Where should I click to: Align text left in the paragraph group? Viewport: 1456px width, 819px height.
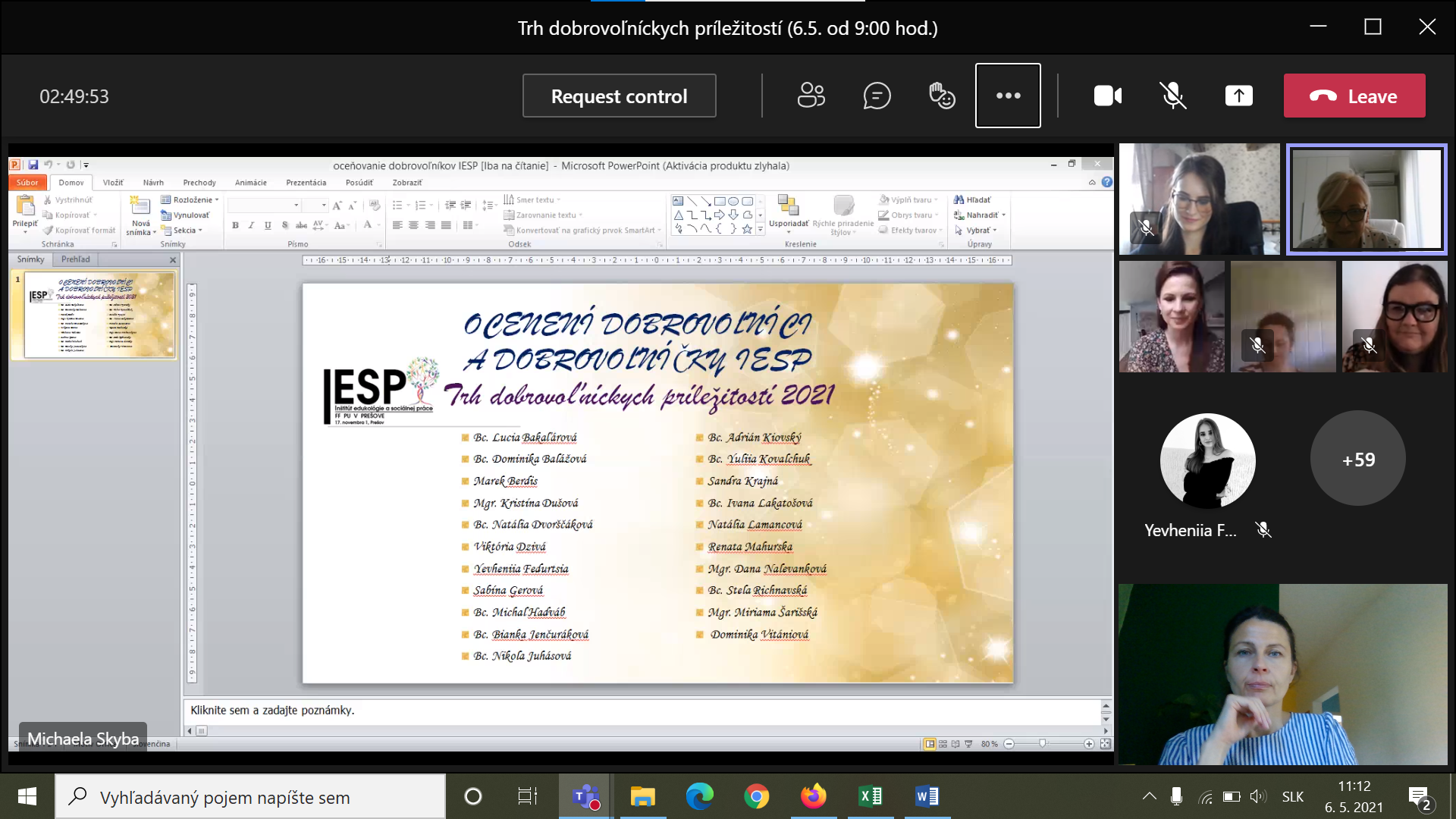(x=397, y=225)
